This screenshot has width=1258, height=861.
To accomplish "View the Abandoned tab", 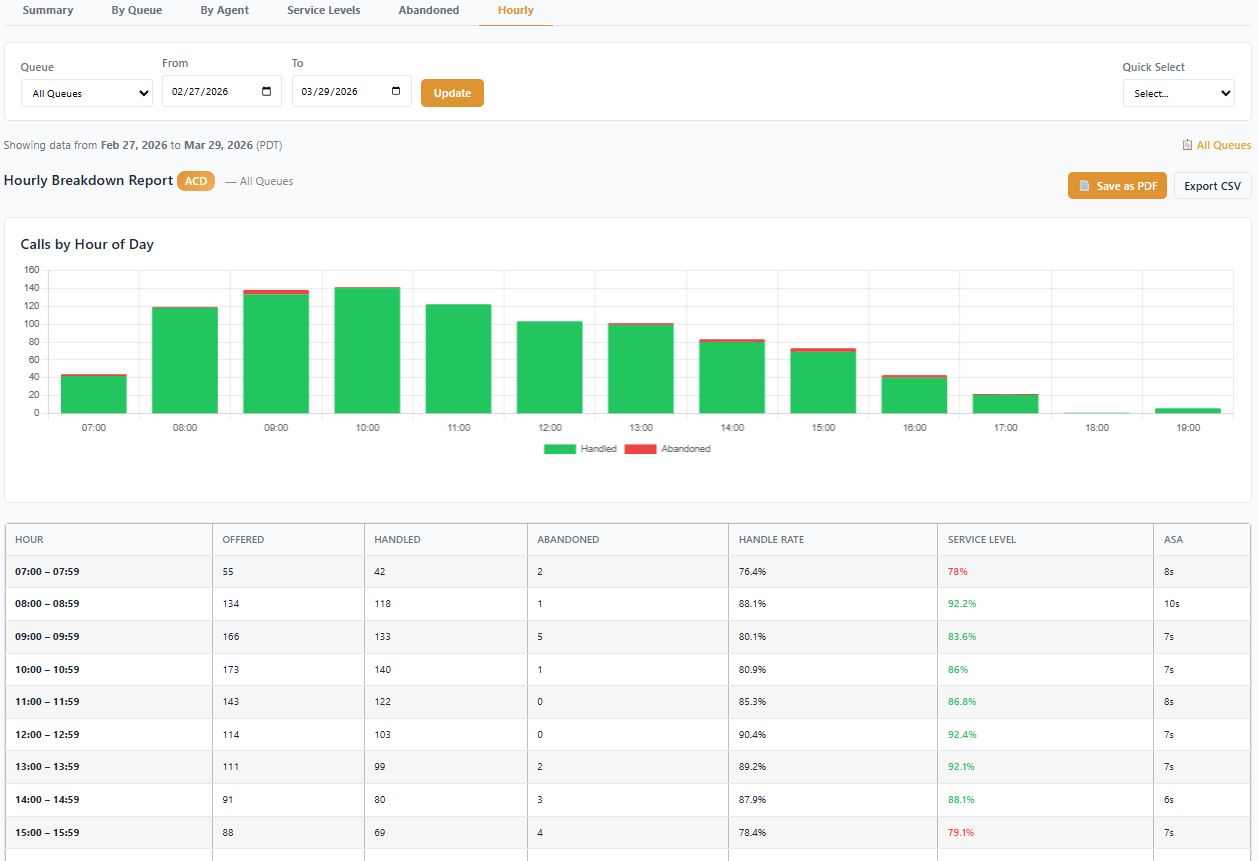I will click(429, 10).
